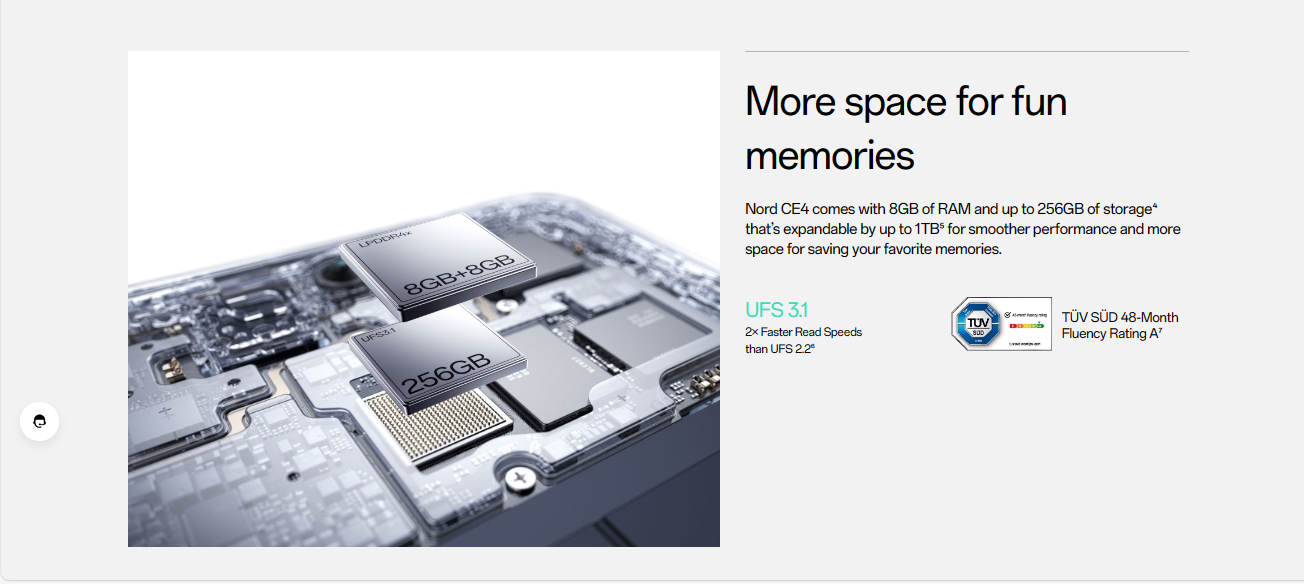
Task: Open footnote 4 after "256GB of storage"
Action: tap(1154, 205)
